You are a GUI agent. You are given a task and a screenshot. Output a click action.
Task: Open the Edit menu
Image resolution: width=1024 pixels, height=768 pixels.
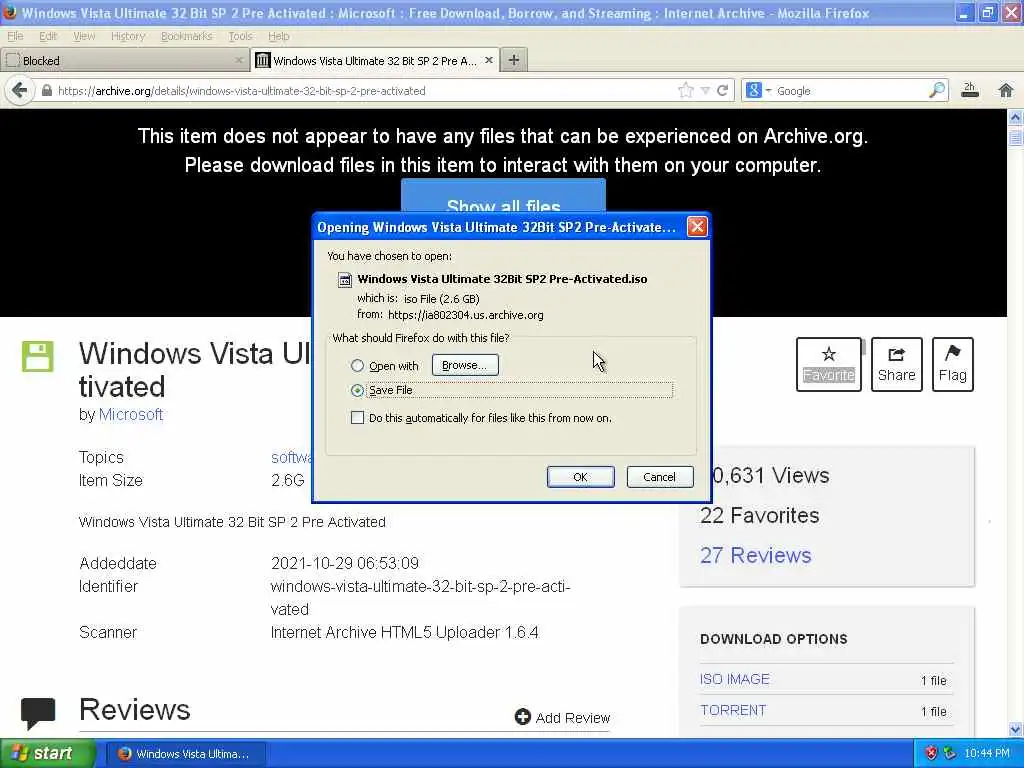pyautogui.click(x=48, y=36)
